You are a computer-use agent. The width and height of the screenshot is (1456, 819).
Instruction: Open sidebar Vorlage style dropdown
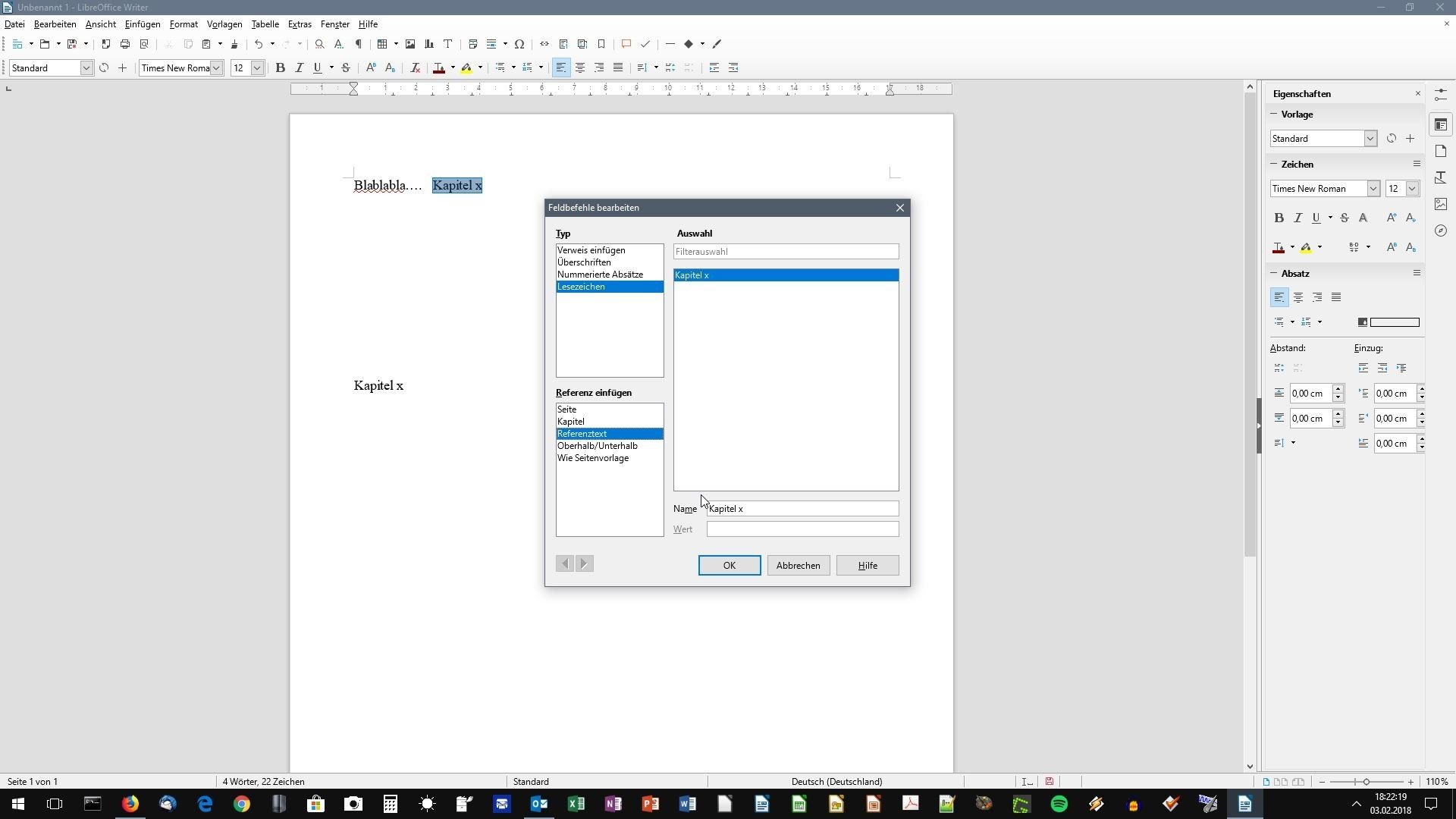[x=1370, y=139]
